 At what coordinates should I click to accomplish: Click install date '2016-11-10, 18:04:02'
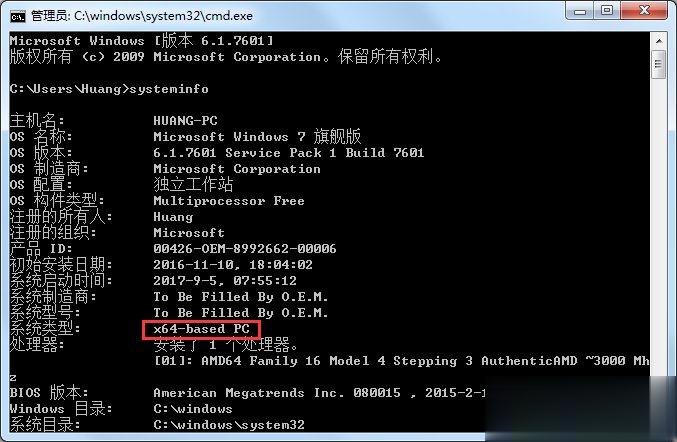coord(233,265)
